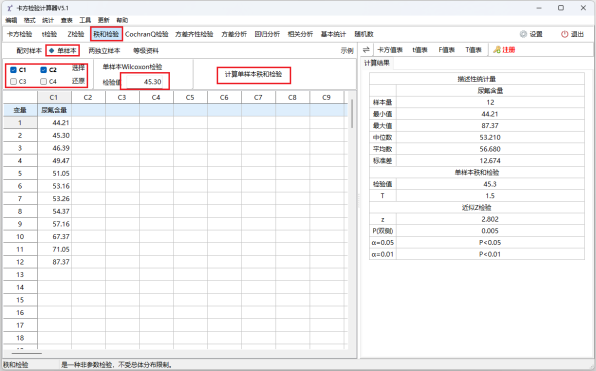Select the C9 column header
This screenshot has width=596, height=371.
(x=327, y=97)
